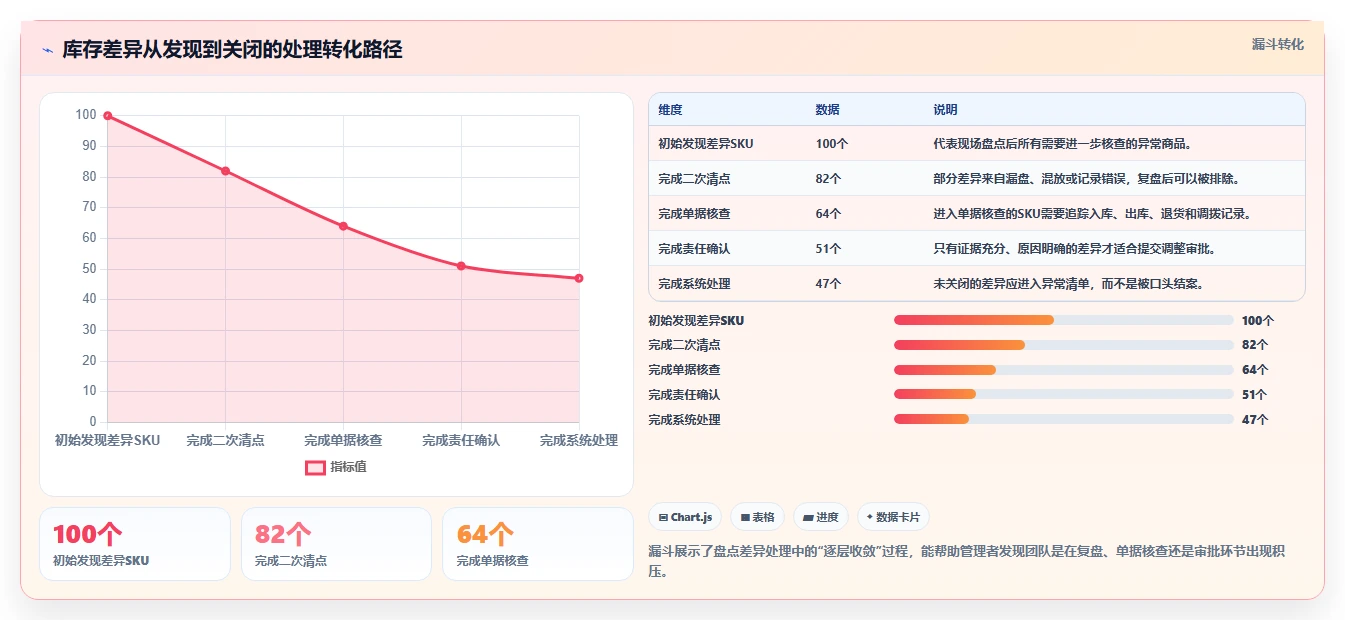Click the 进度 tag chip
This screenshot has height=620, width=1345.
tap(820, 517)
